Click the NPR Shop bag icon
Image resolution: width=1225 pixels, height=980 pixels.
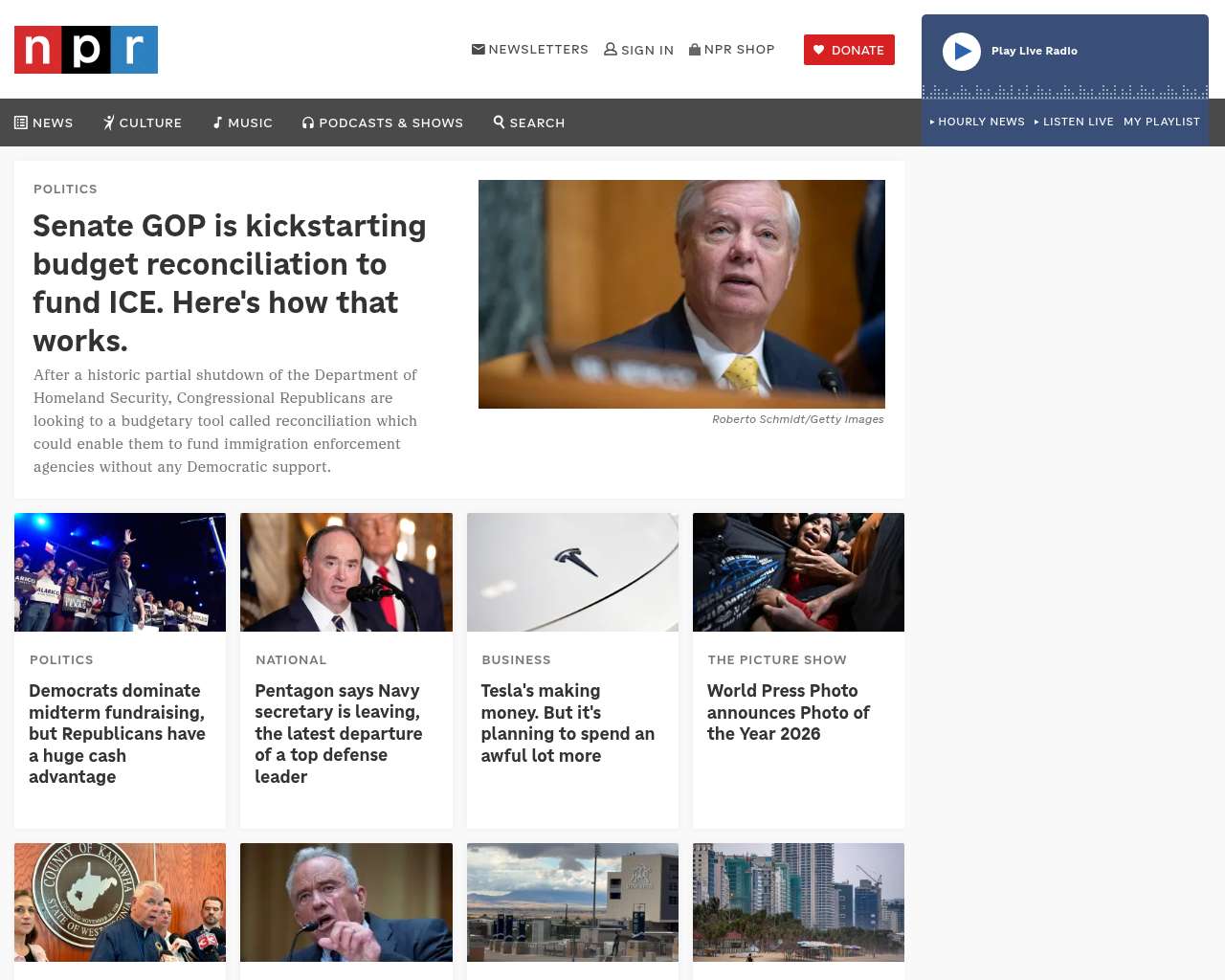pyautogui.click(x=695, y=49)
